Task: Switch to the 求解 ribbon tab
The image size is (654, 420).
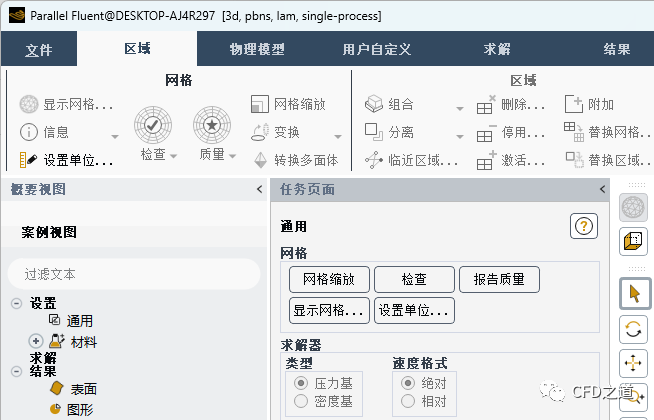Action: (497, 49)
